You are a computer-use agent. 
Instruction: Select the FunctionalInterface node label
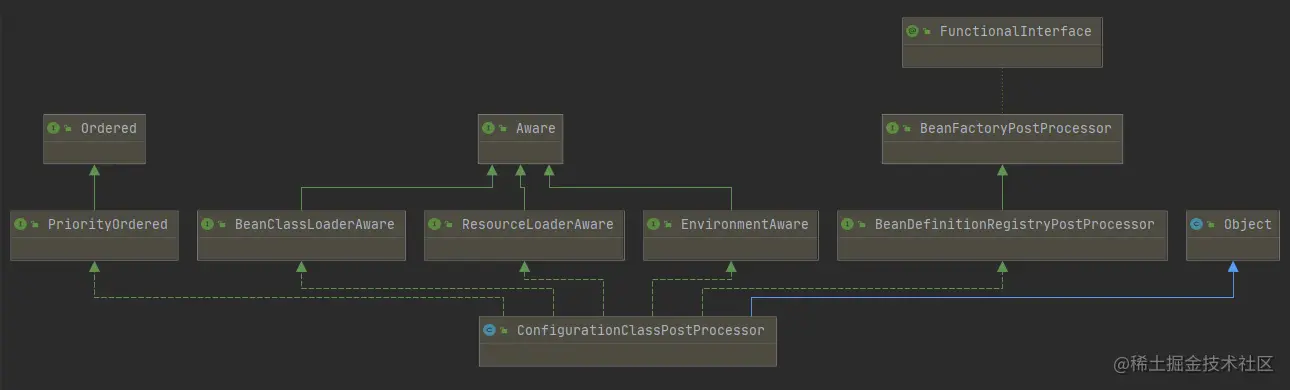[x=1015, y=32]
